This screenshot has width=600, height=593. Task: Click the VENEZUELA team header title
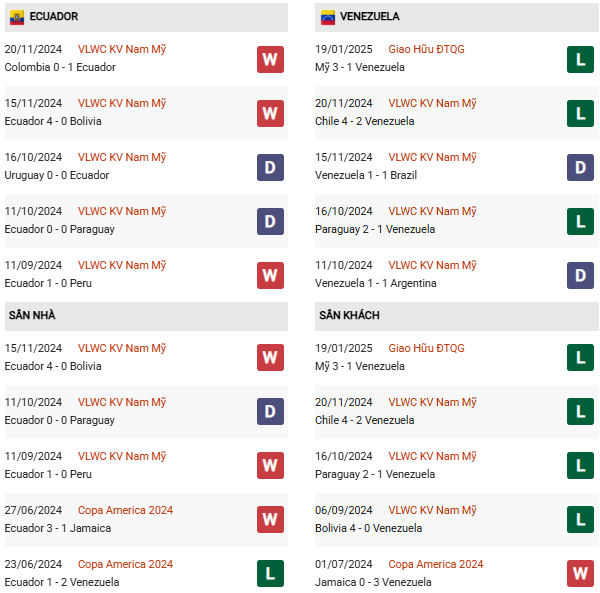(370, 16)
